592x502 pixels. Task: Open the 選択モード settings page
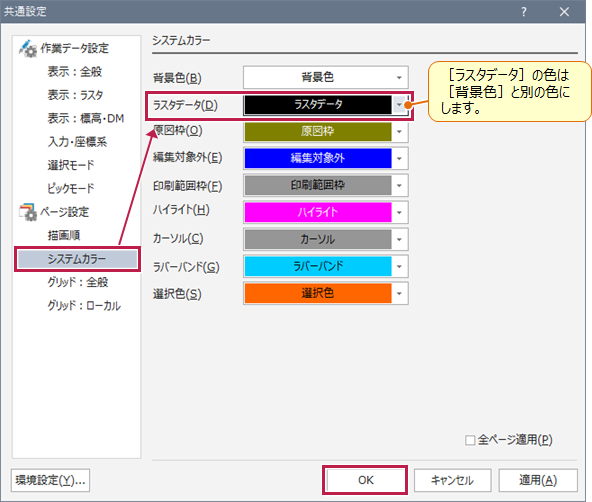tap(71, 165)
